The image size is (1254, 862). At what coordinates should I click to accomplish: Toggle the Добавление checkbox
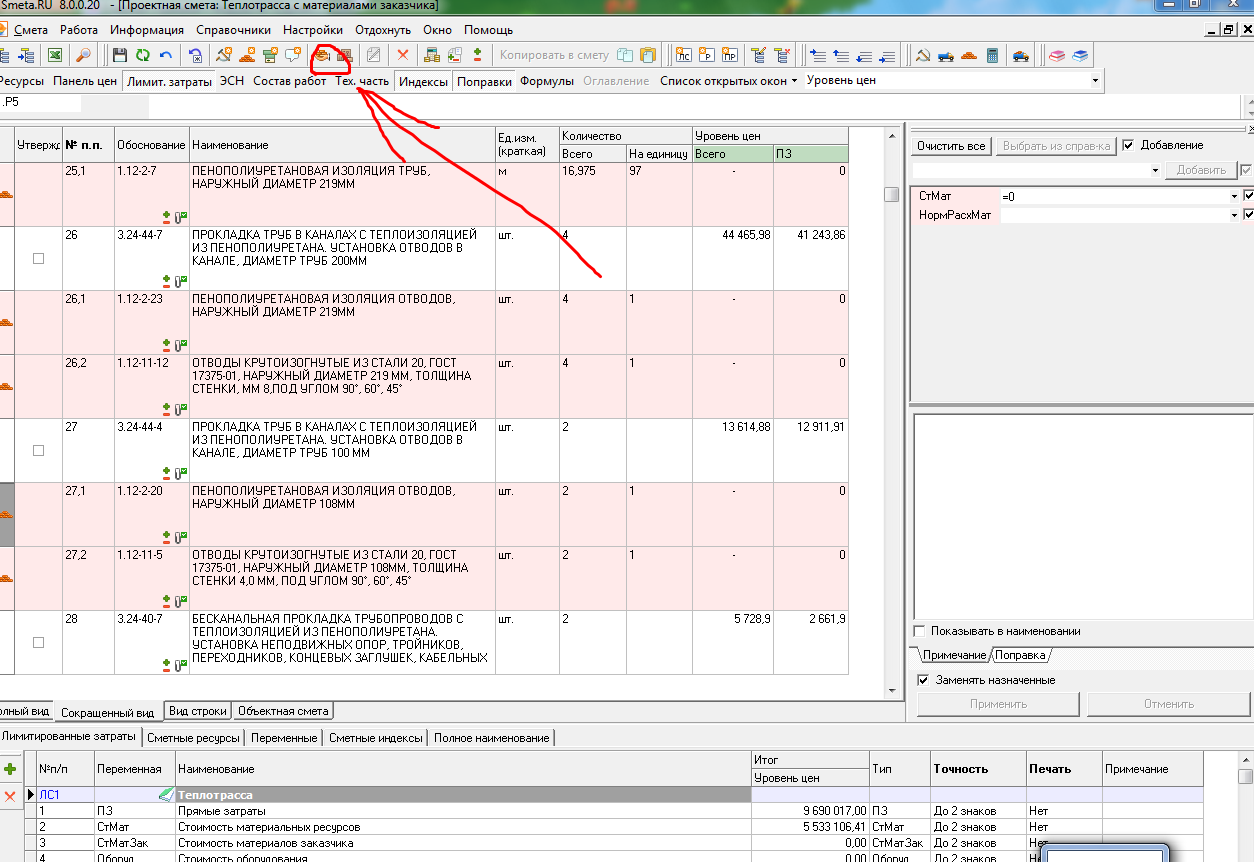[1129, 145]
